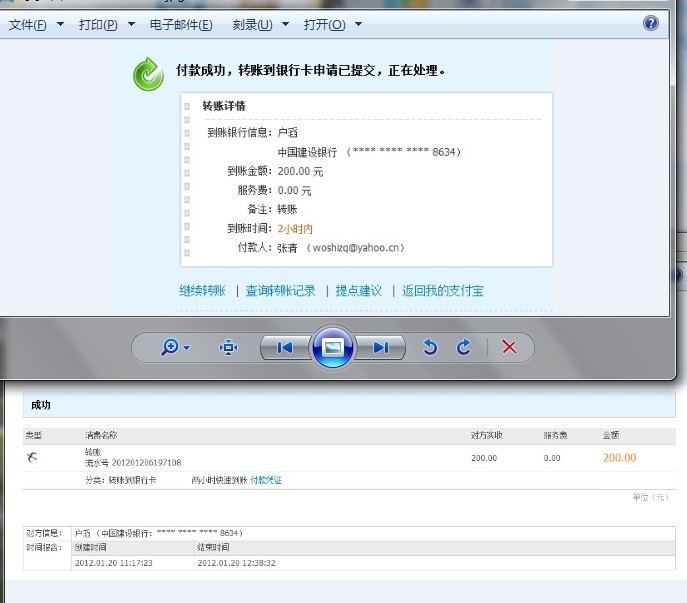Expand the 打开(O) dropdown arrow
The width and height of the screenshot is (687, 603).
(x=358, y=24)
